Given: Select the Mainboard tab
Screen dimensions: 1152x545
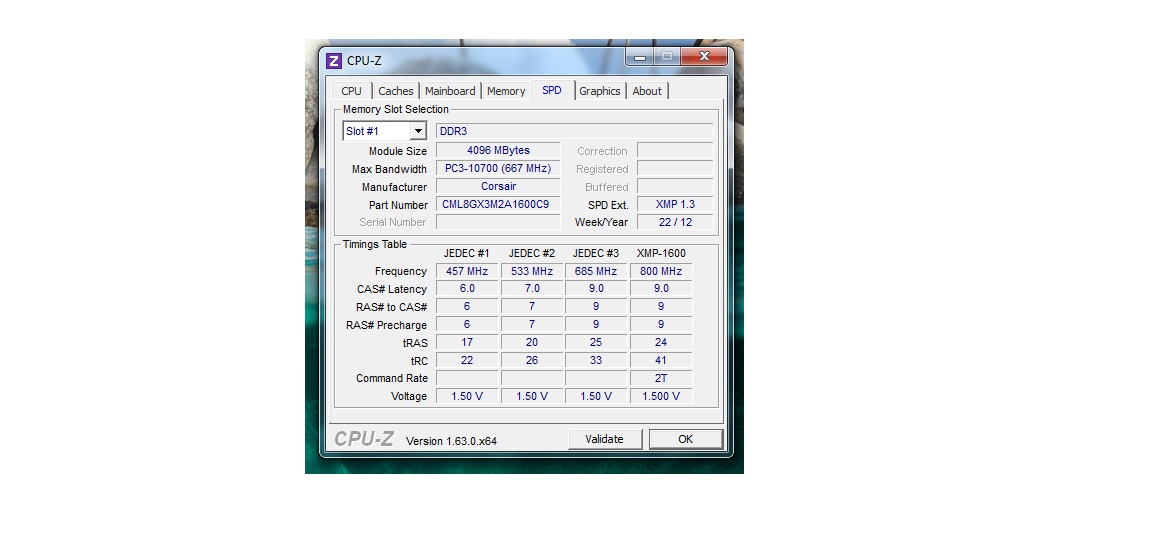Looking at the screenshot, I should point(450,91).
